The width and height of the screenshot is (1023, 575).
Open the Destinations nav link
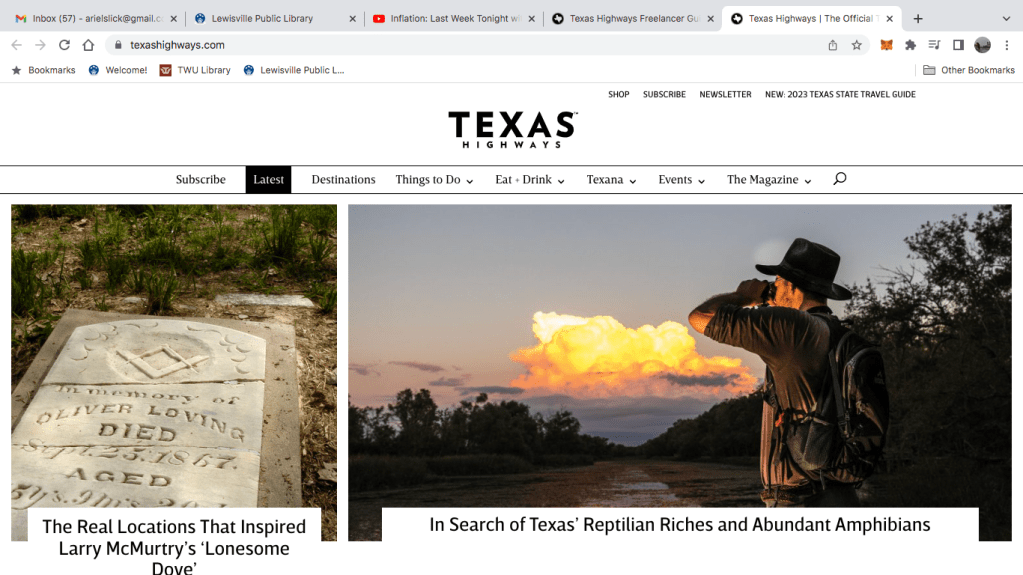(x=343, y=180)
